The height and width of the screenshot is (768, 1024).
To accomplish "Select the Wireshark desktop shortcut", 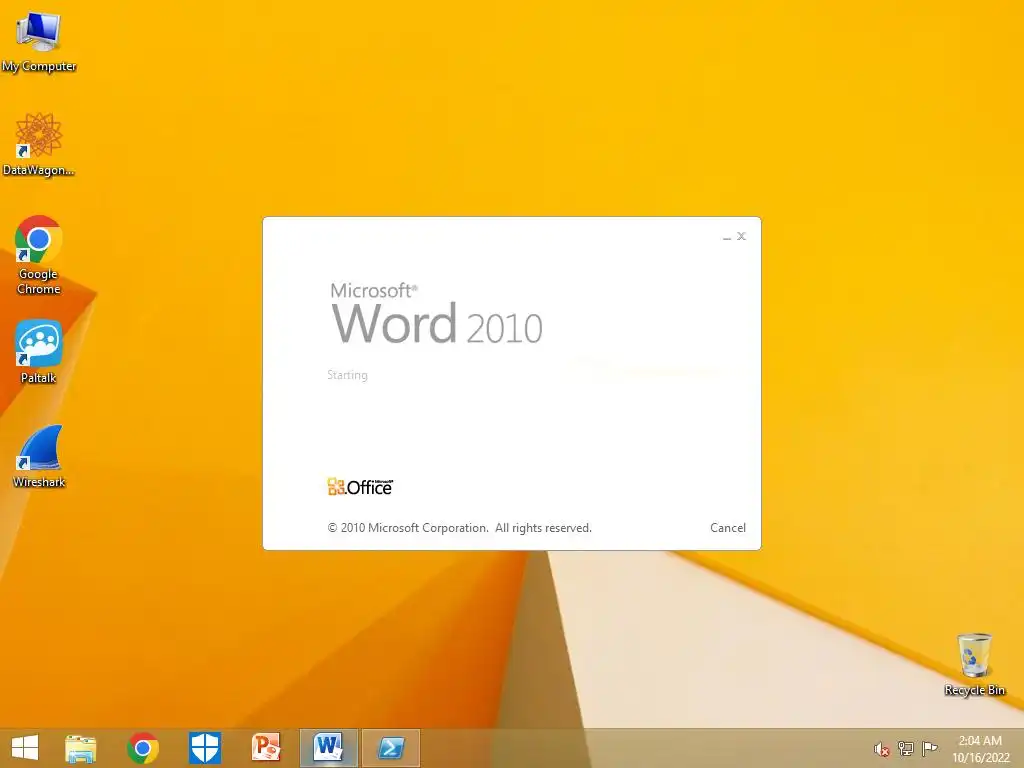I will tap(39, 456).
